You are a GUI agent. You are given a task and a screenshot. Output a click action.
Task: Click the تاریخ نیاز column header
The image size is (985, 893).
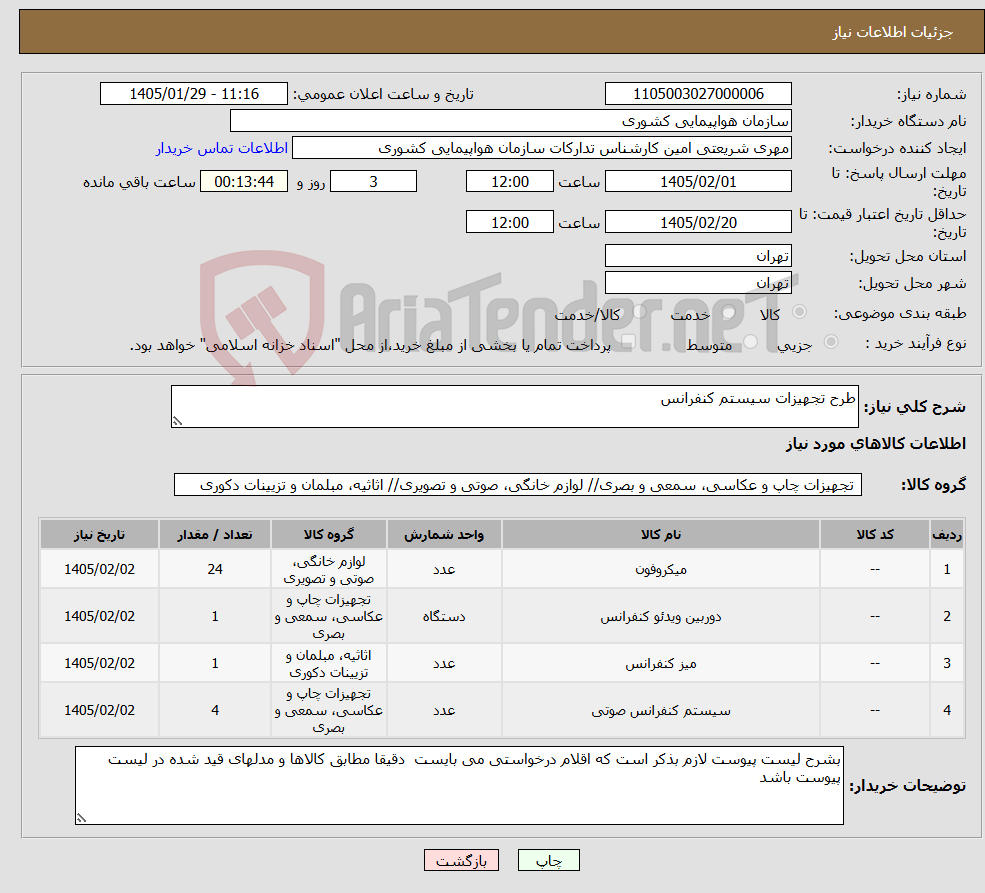pyautogui.click(x=99, y=534)
